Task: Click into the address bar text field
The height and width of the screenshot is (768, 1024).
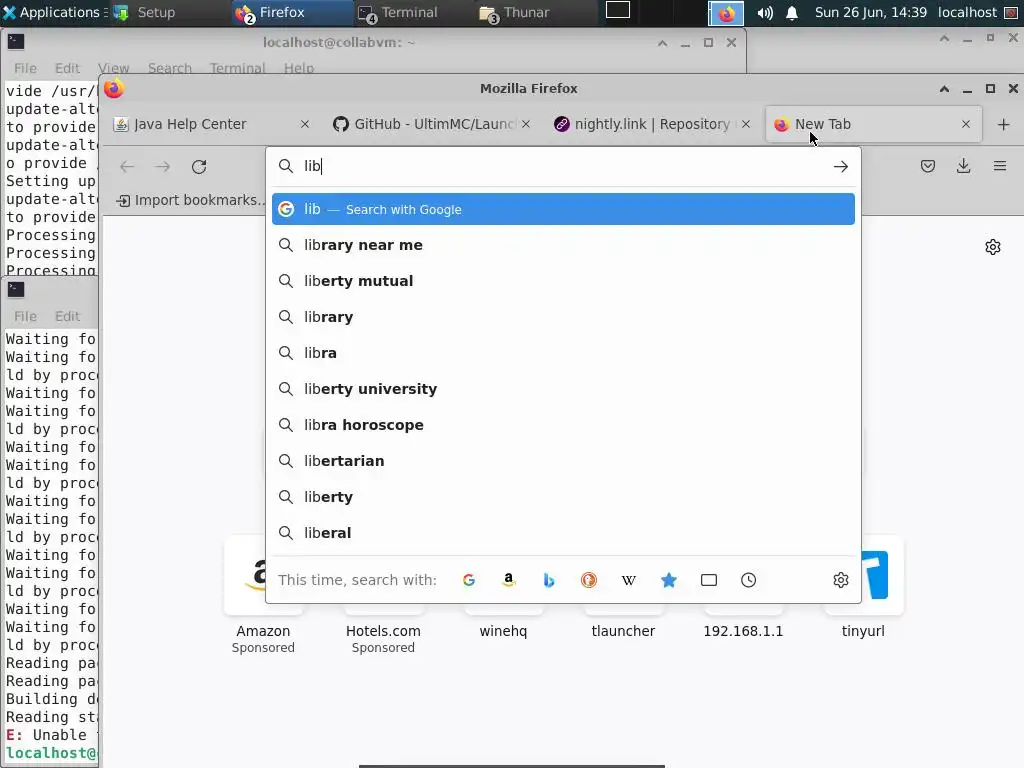Action: (x=562, y=166)
